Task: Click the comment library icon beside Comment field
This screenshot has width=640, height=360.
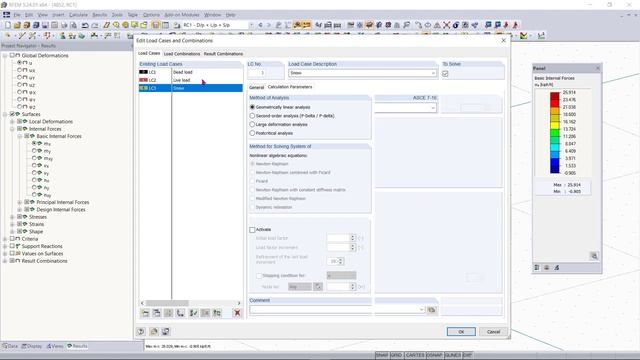Action: (431, 310)
